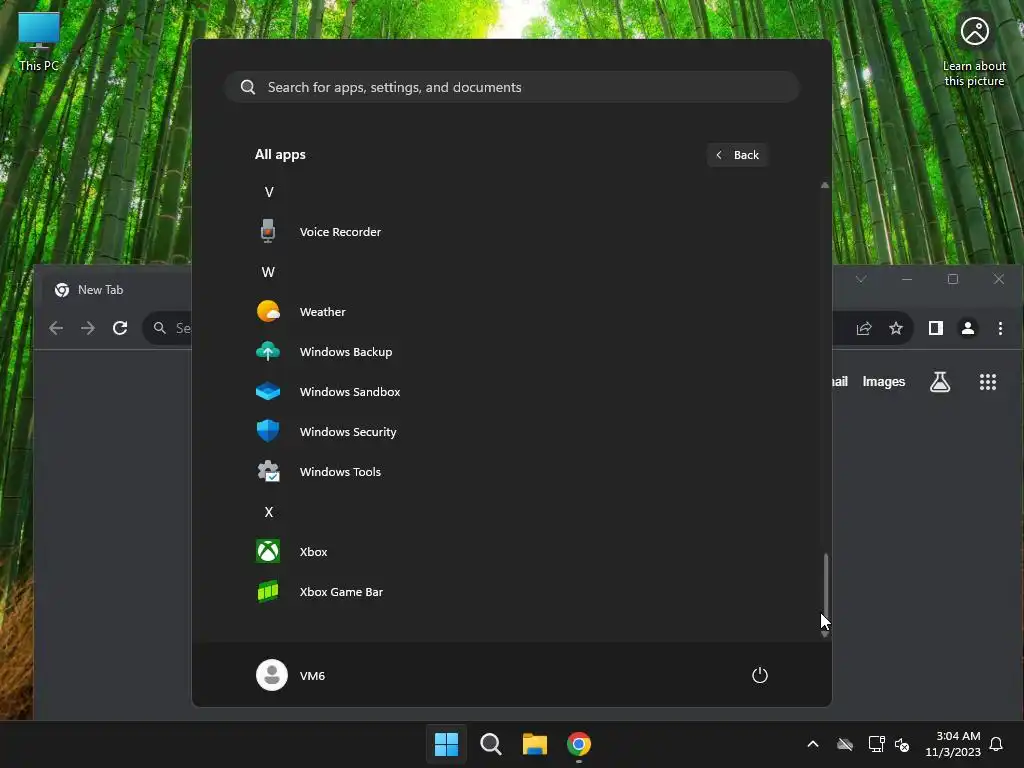Open This PC desktop icon

pos(39,41)
